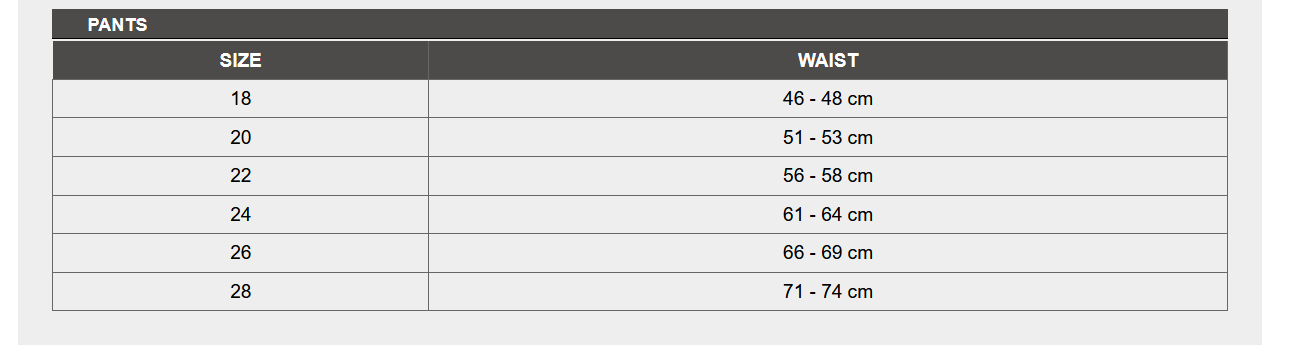Click the number 46 in first waist row
Image resolution: width=1293 pixels, height=360 pixels.
793,99
